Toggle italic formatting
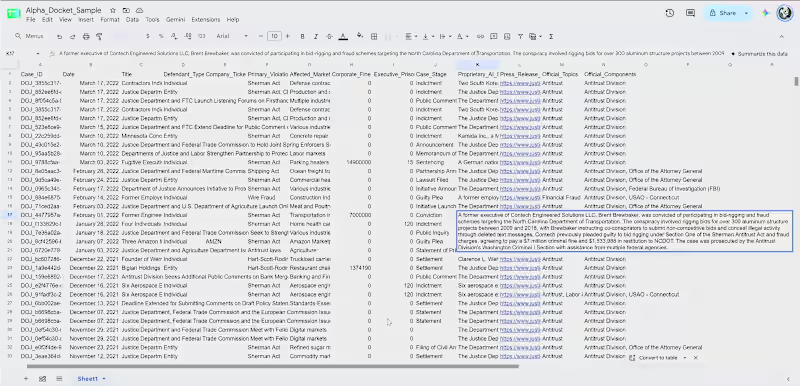Viewport: 800px width, 386px height. [x=316, y=37]
